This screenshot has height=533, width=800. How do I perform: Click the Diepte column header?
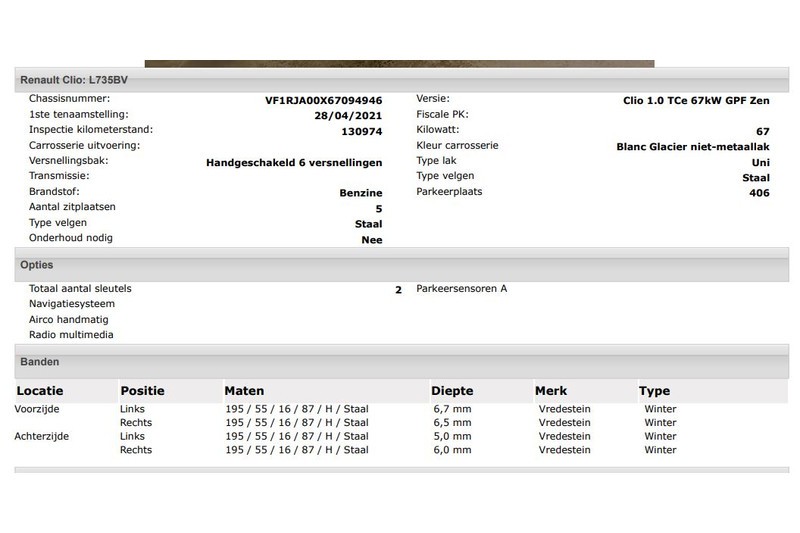[451, 391]
